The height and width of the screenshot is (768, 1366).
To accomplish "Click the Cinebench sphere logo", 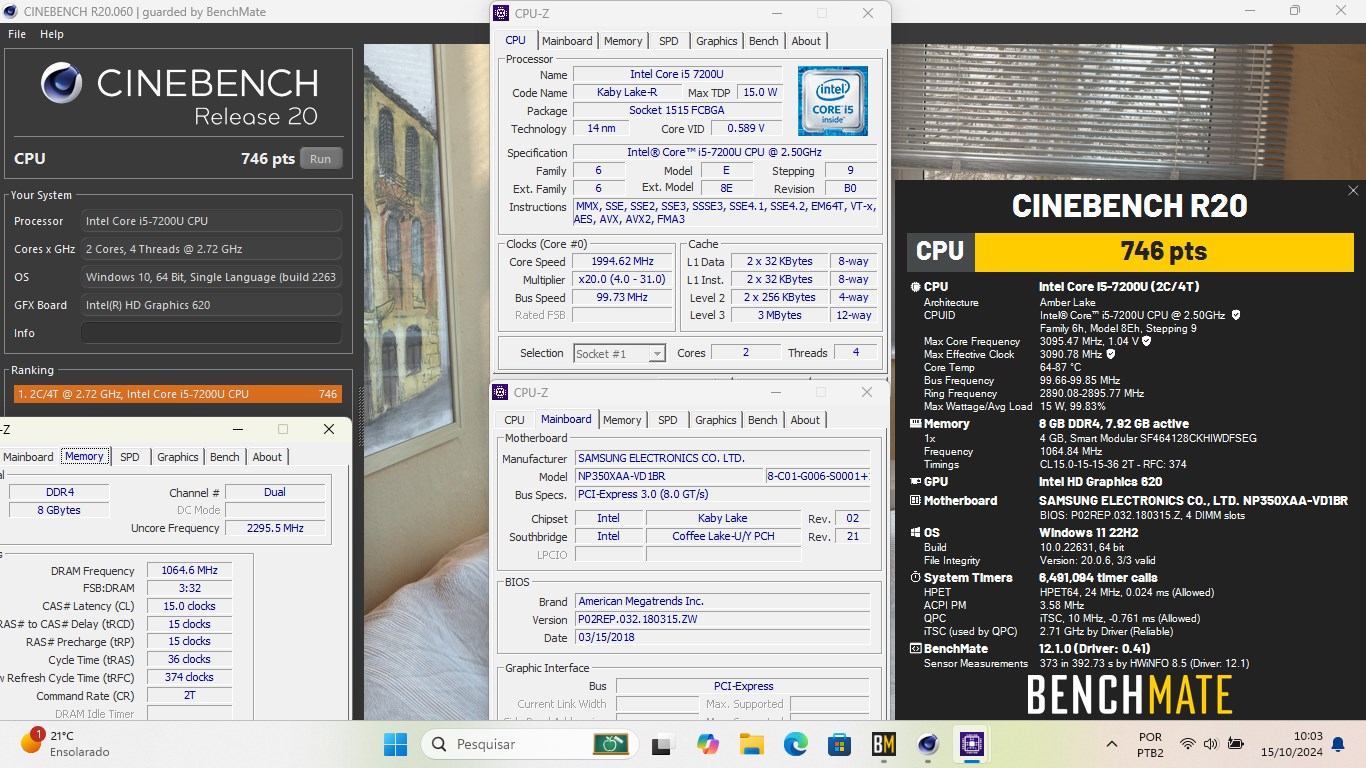I will click(x=62, y=83).
